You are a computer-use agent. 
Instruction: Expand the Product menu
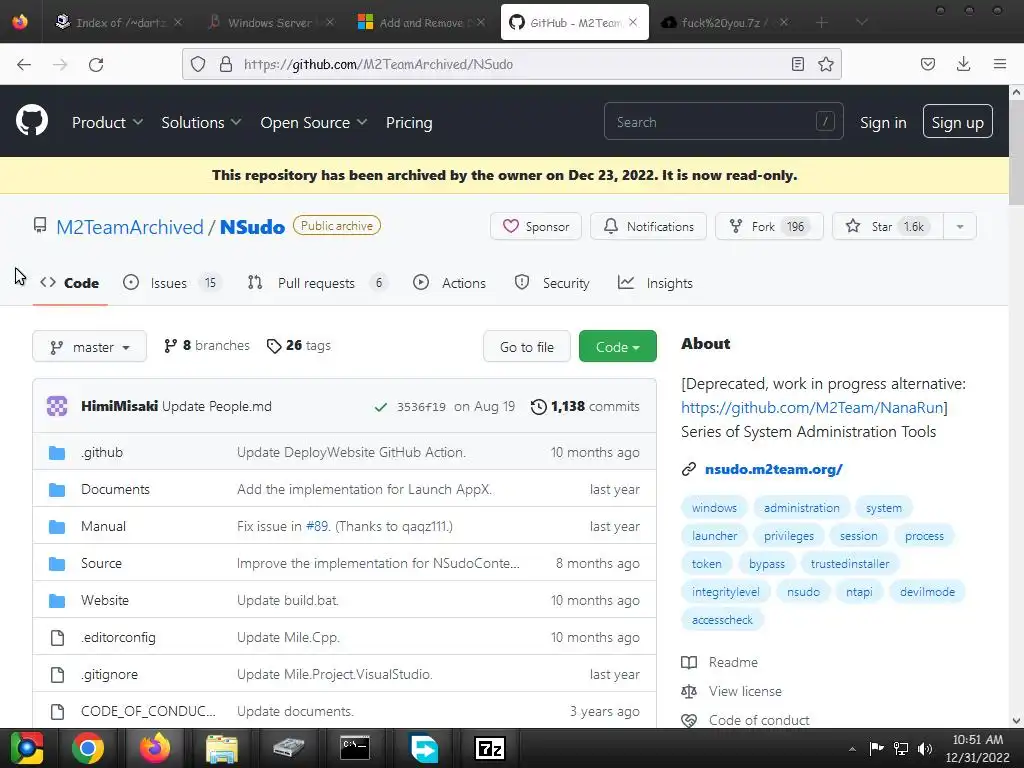click(107, 123)
